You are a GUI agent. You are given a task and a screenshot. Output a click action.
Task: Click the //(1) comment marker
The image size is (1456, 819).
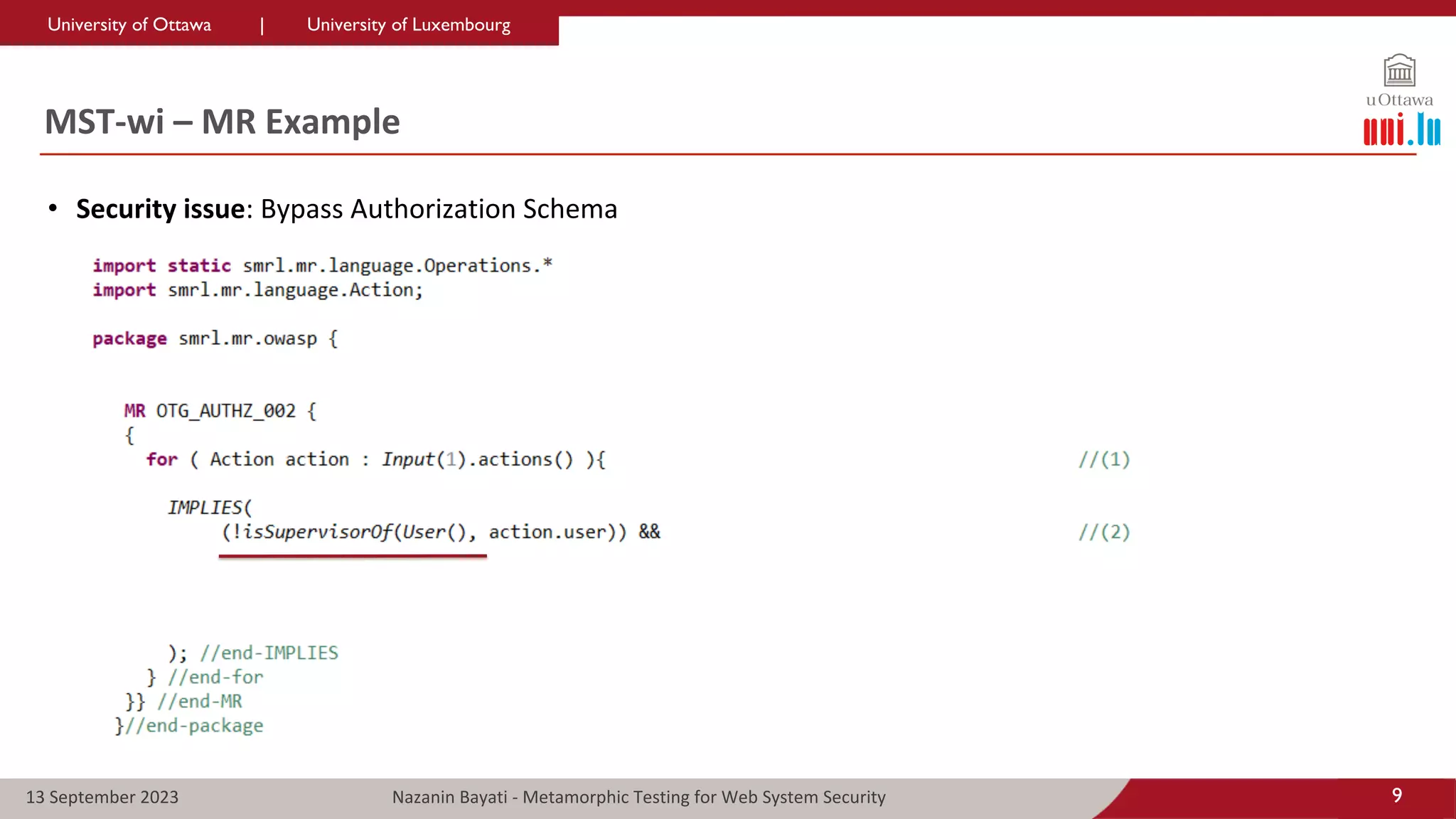pos(1103,459)
